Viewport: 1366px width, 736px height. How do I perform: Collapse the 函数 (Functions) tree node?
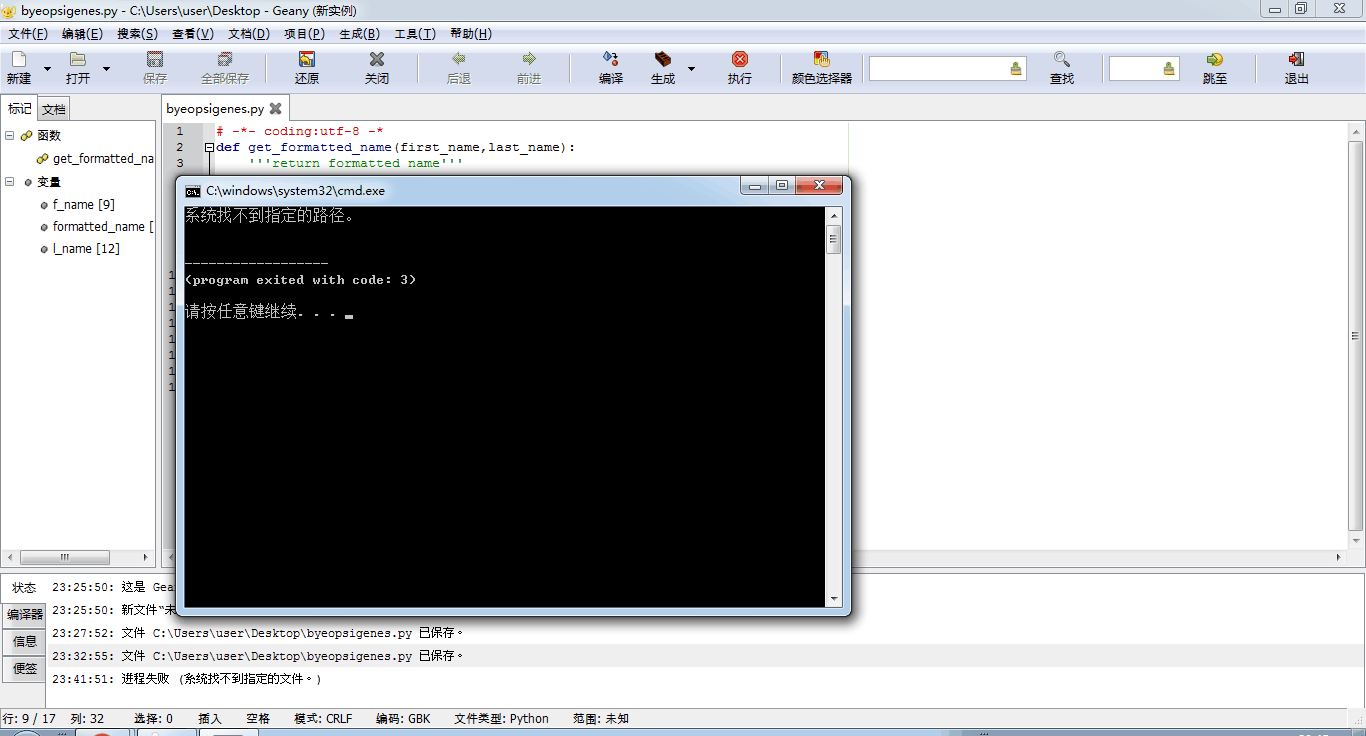(x=10, y=135)
